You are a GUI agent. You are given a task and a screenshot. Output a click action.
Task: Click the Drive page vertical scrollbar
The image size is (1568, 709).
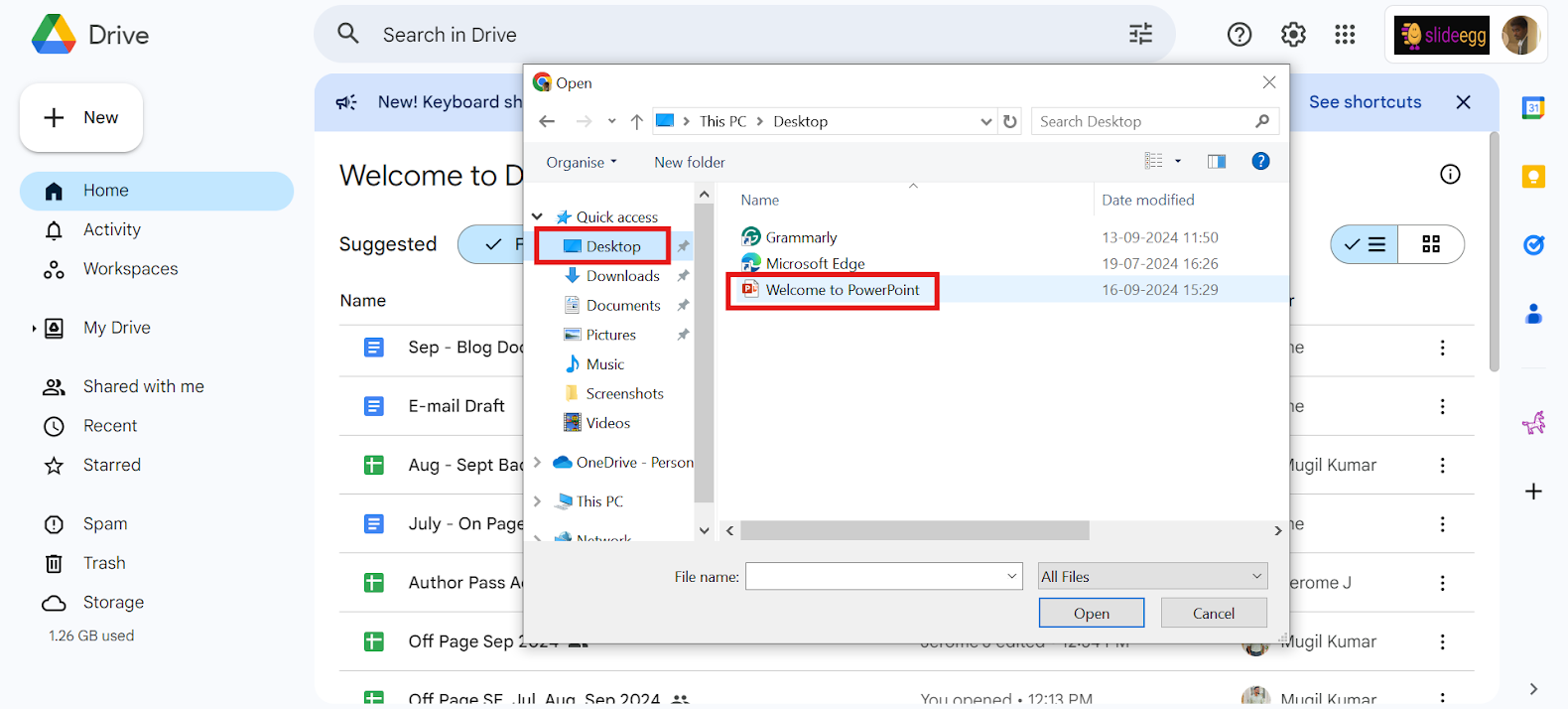pyautogui.click(x=1494, y=253)
